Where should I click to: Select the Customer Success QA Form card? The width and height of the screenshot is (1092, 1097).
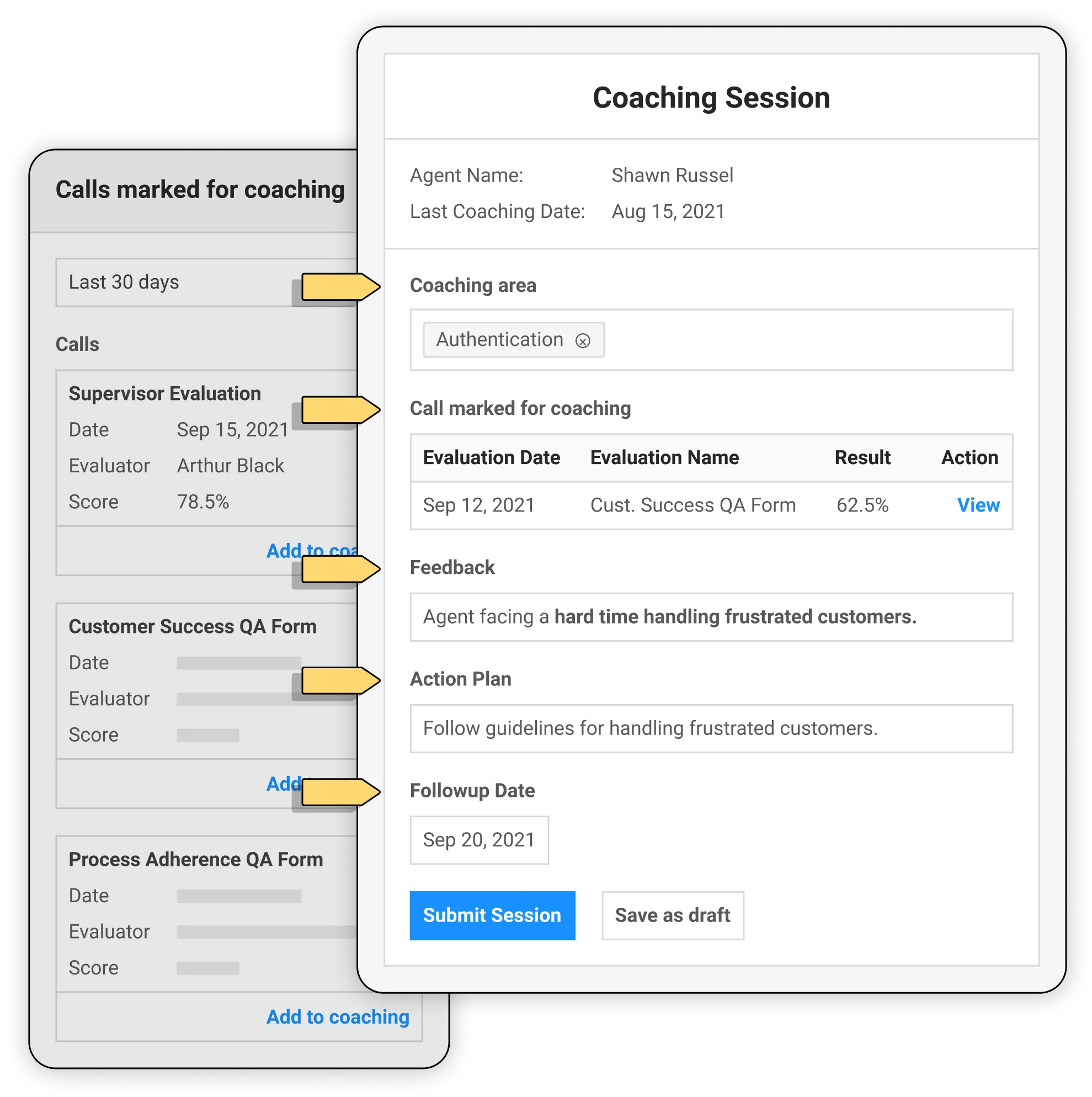click(193, 626)
